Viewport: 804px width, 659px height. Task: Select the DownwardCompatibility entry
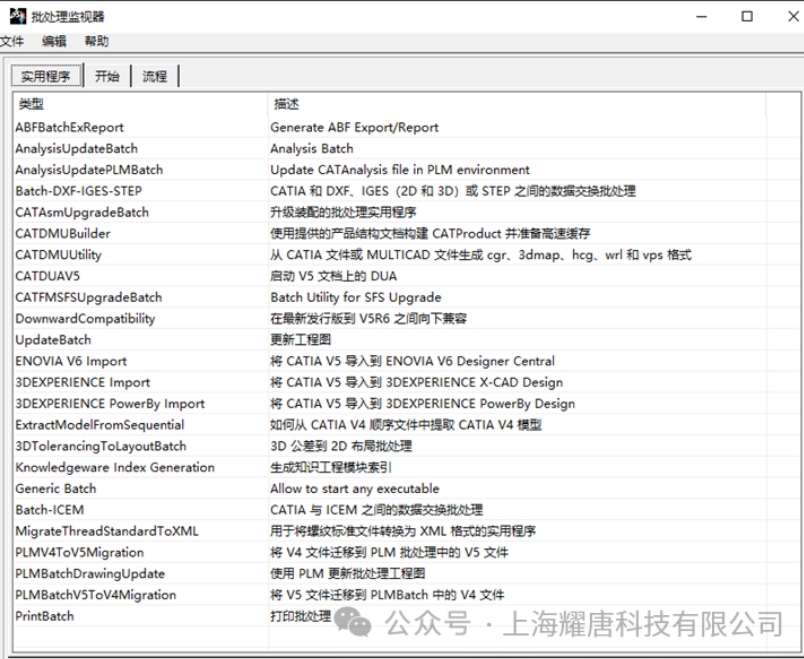(x=85, y=319)
